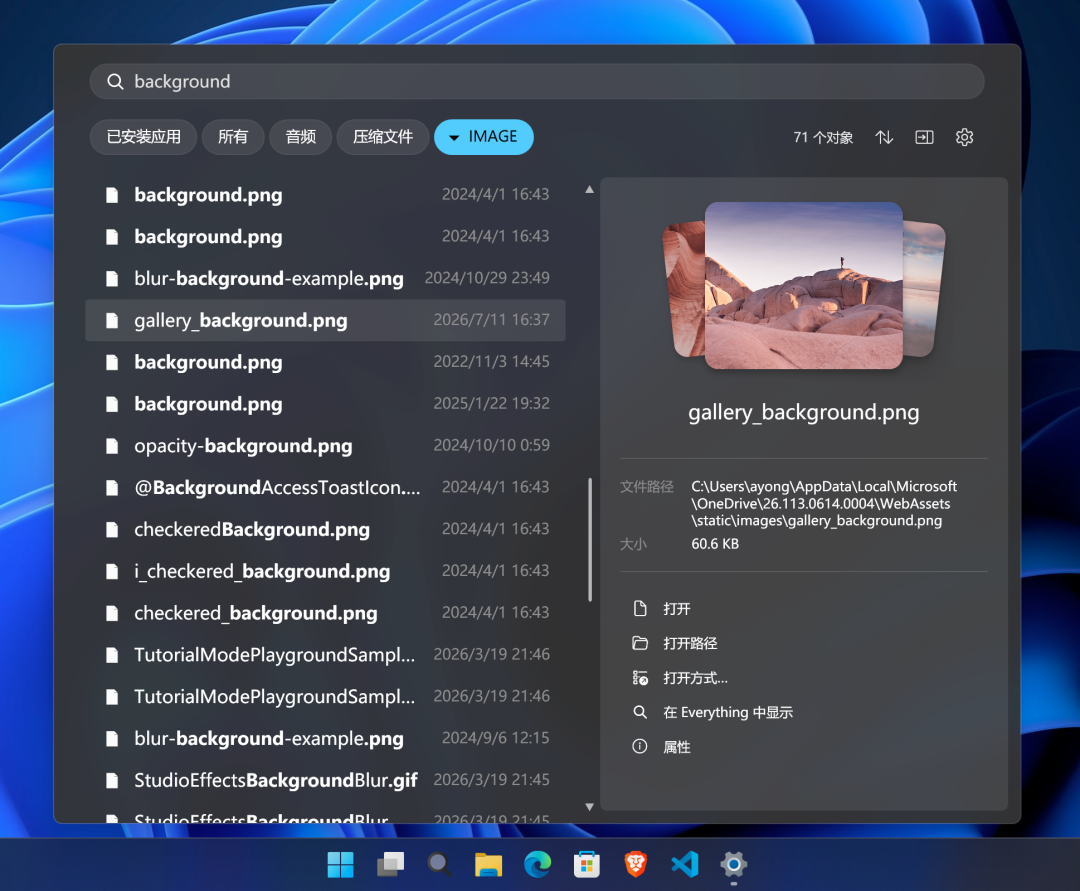Click the document icon beside 打开
This screenshot has width=1080, height=891.
[640, 609]
